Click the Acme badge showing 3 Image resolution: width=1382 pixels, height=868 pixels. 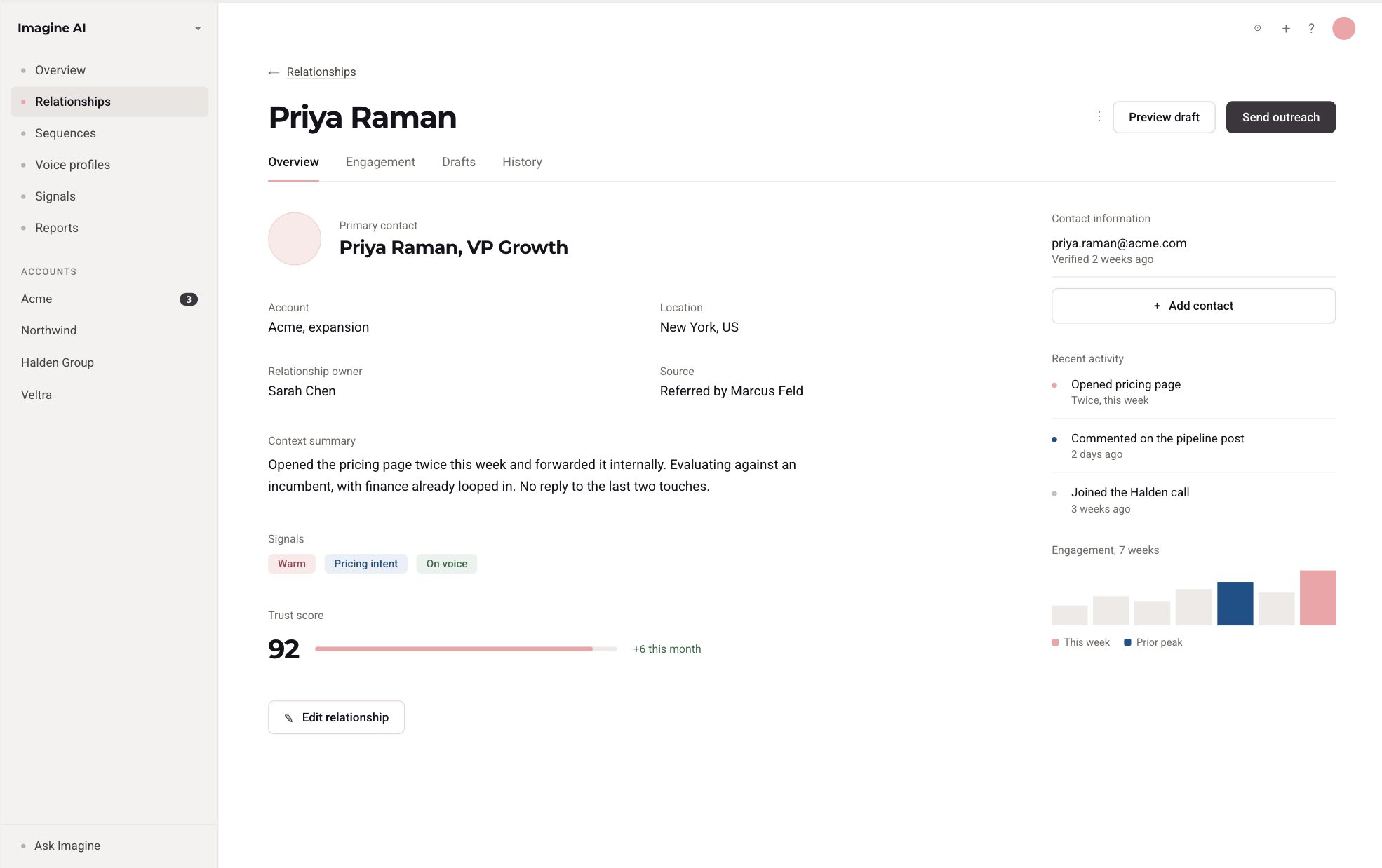click(189, 299)
